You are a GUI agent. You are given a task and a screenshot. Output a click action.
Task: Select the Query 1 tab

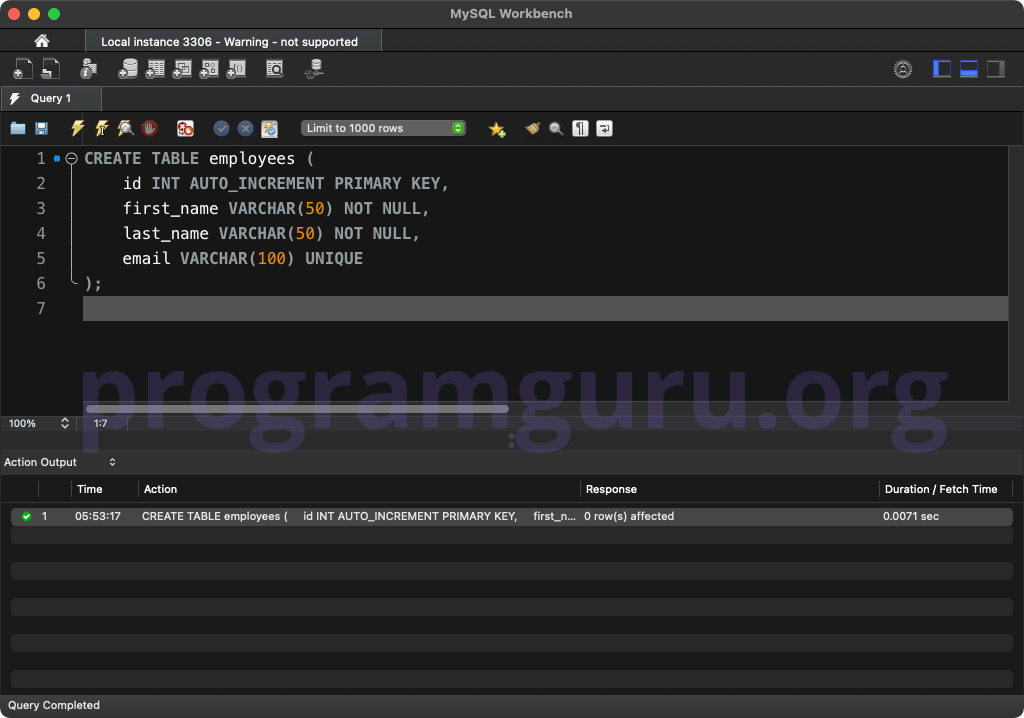click(51, 98)
